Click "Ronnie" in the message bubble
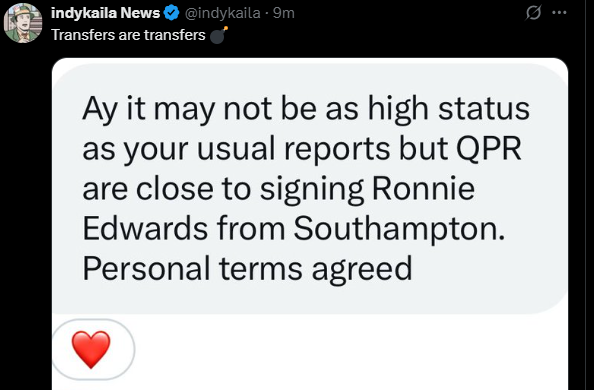 click(423, 188)
